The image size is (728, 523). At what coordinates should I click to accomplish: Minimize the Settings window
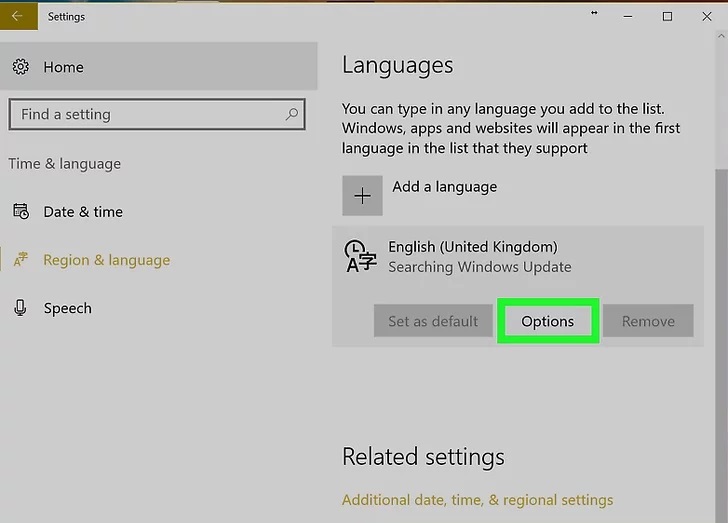(628, 17)
